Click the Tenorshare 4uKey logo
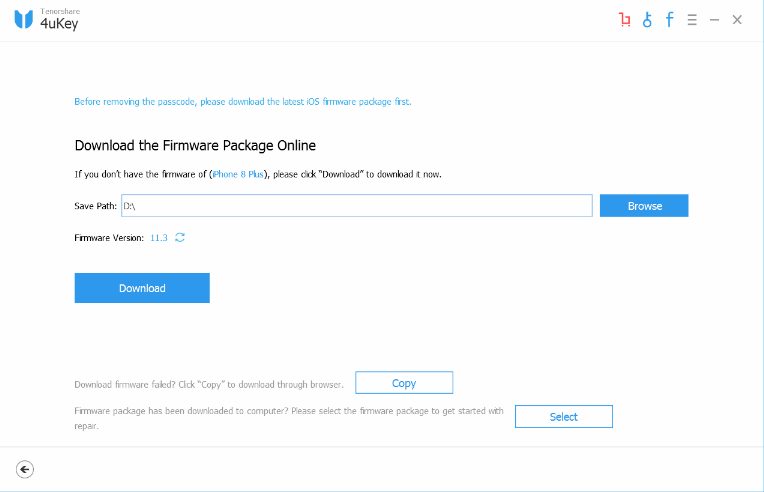 (46, 19)
